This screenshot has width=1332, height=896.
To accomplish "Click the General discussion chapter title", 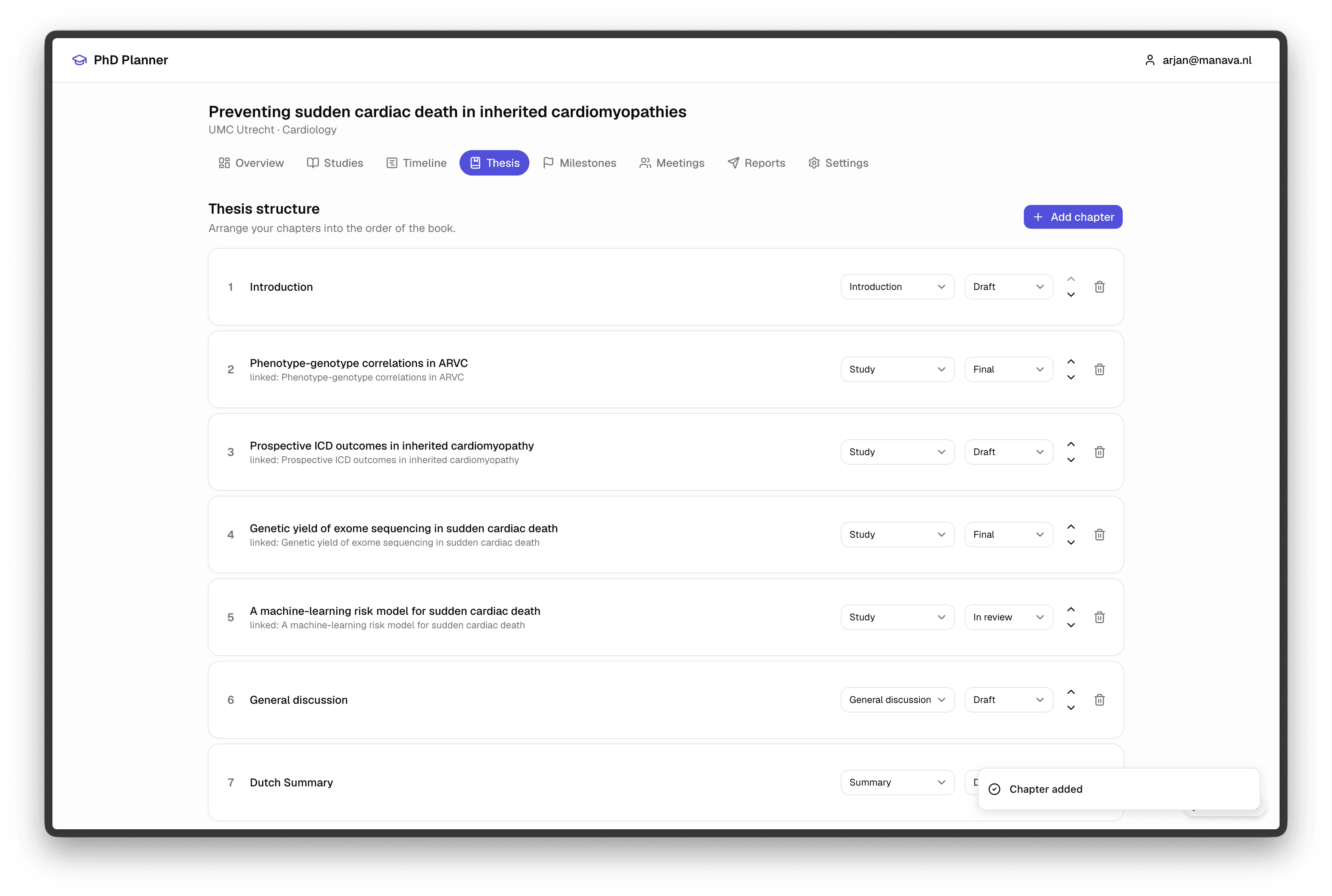I will coord(298,700).
